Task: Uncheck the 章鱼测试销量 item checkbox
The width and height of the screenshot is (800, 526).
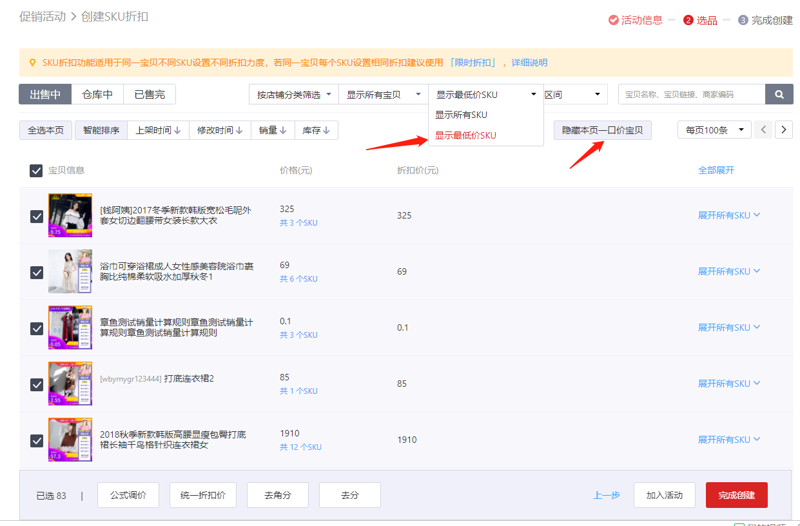Action: click(x=36, y=329)
